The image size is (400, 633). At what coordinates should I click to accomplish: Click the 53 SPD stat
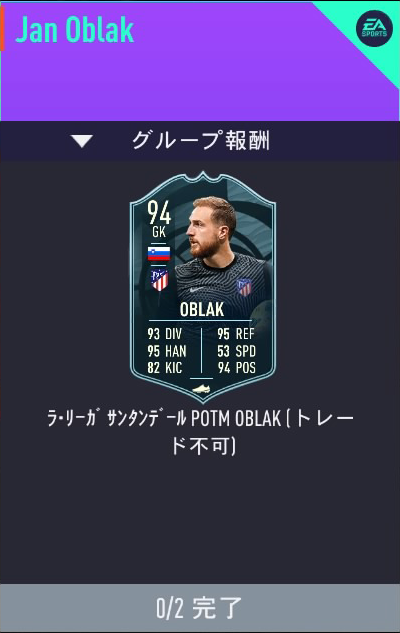coord(237,351)
